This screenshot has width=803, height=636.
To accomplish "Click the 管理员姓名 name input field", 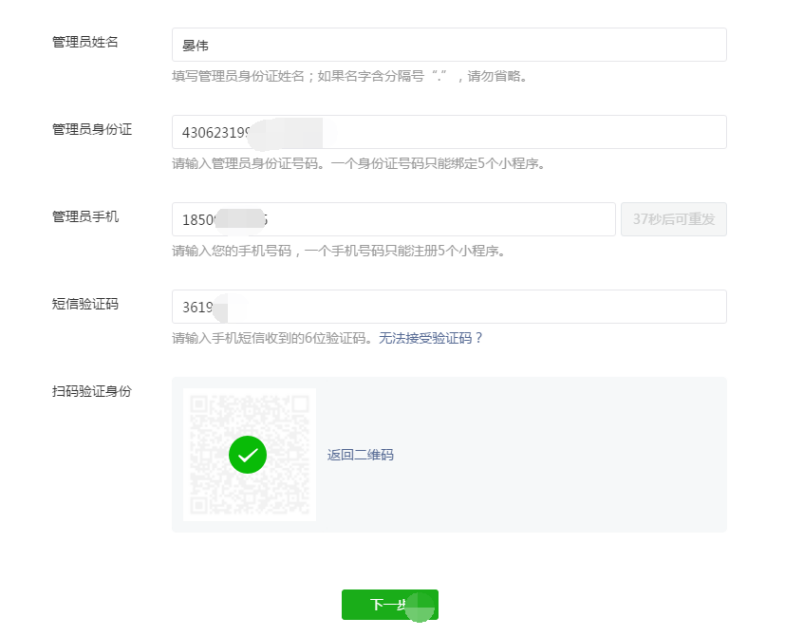I will 449,45.
